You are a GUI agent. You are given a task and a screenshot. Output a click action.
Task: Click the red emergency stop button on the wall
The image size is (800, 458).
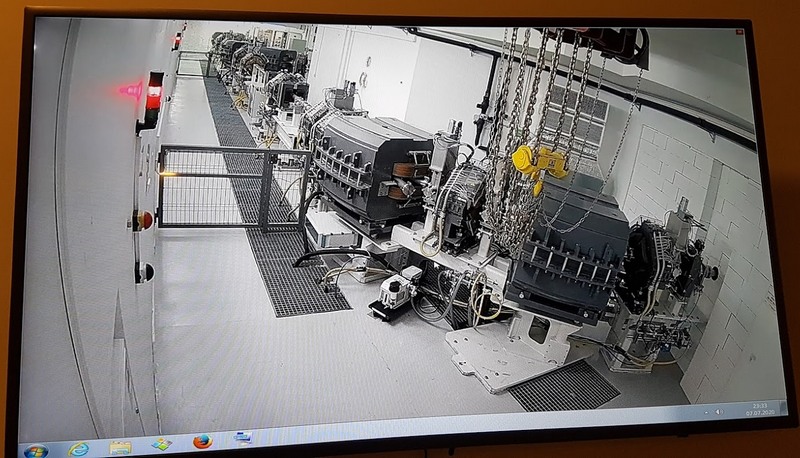click(144, 220)
